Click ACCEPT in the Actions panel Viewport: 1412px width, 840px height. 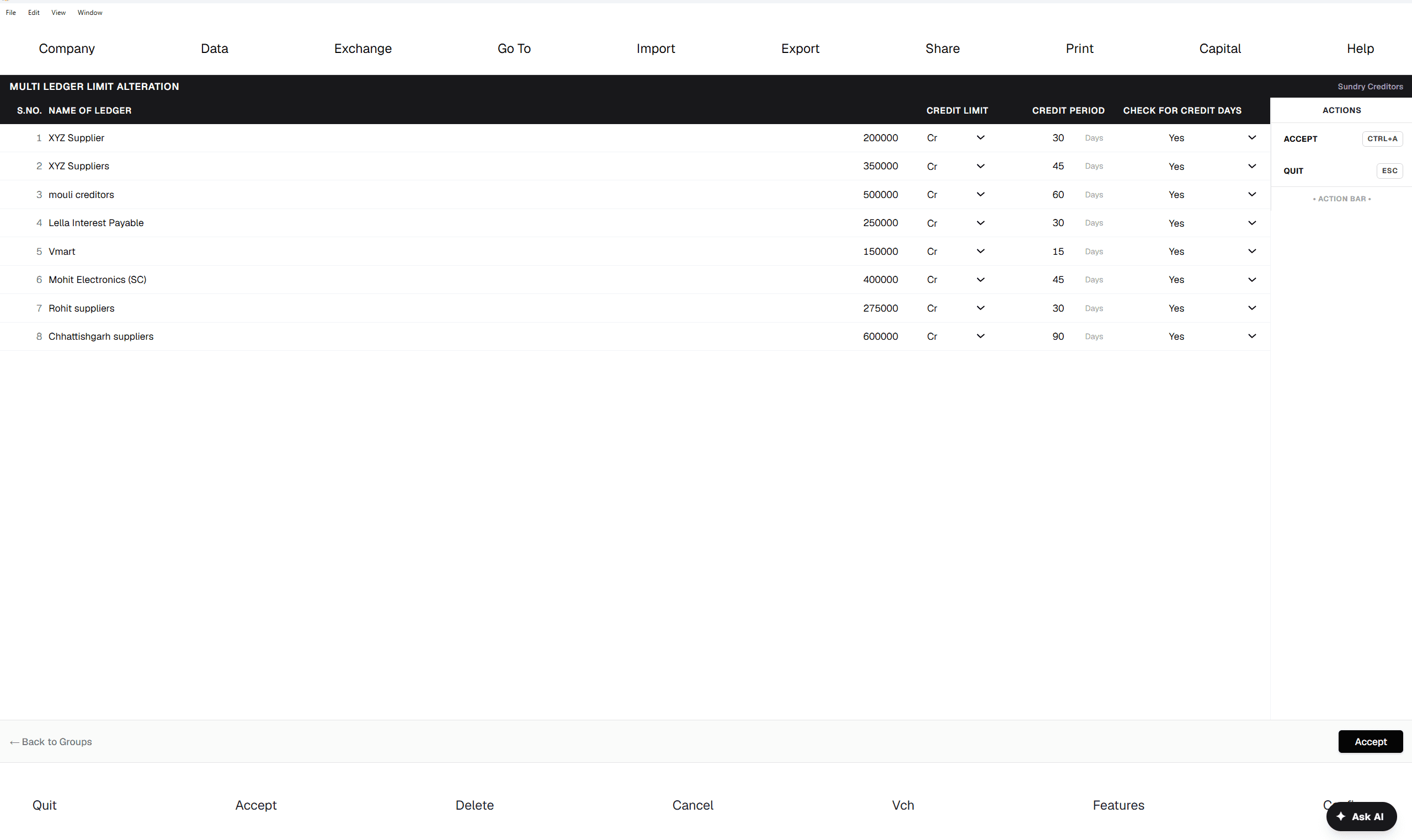click(x=1301, y=138)
